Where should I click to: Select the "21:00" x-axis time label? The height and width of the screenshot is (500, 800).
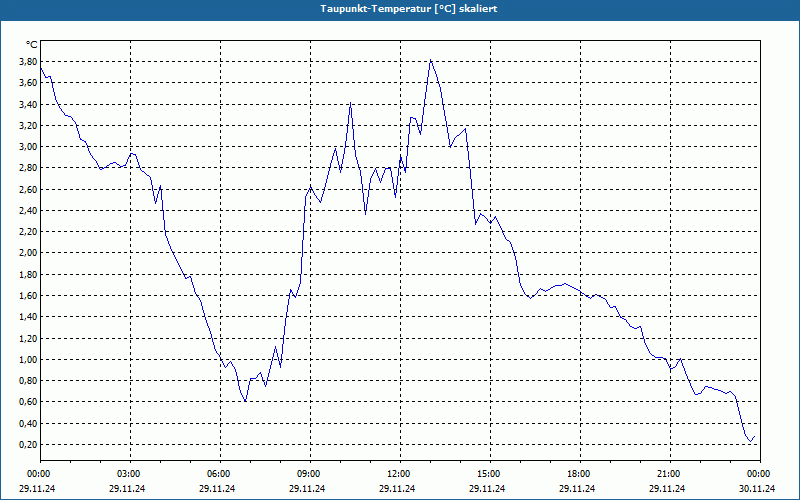667,474
